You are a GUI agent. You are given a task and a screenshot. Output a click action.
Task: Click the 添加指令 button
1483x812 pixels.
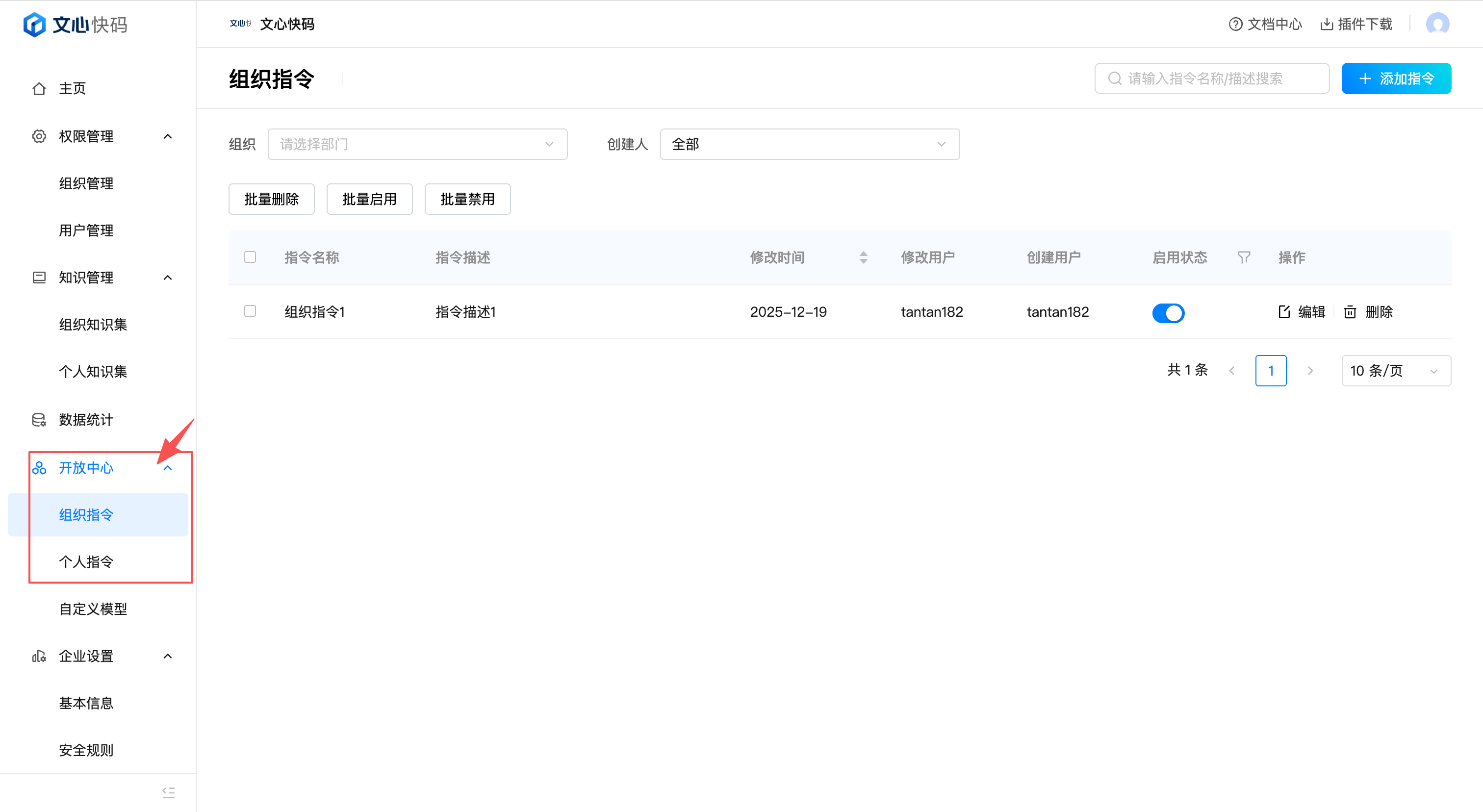[1396, 79]
